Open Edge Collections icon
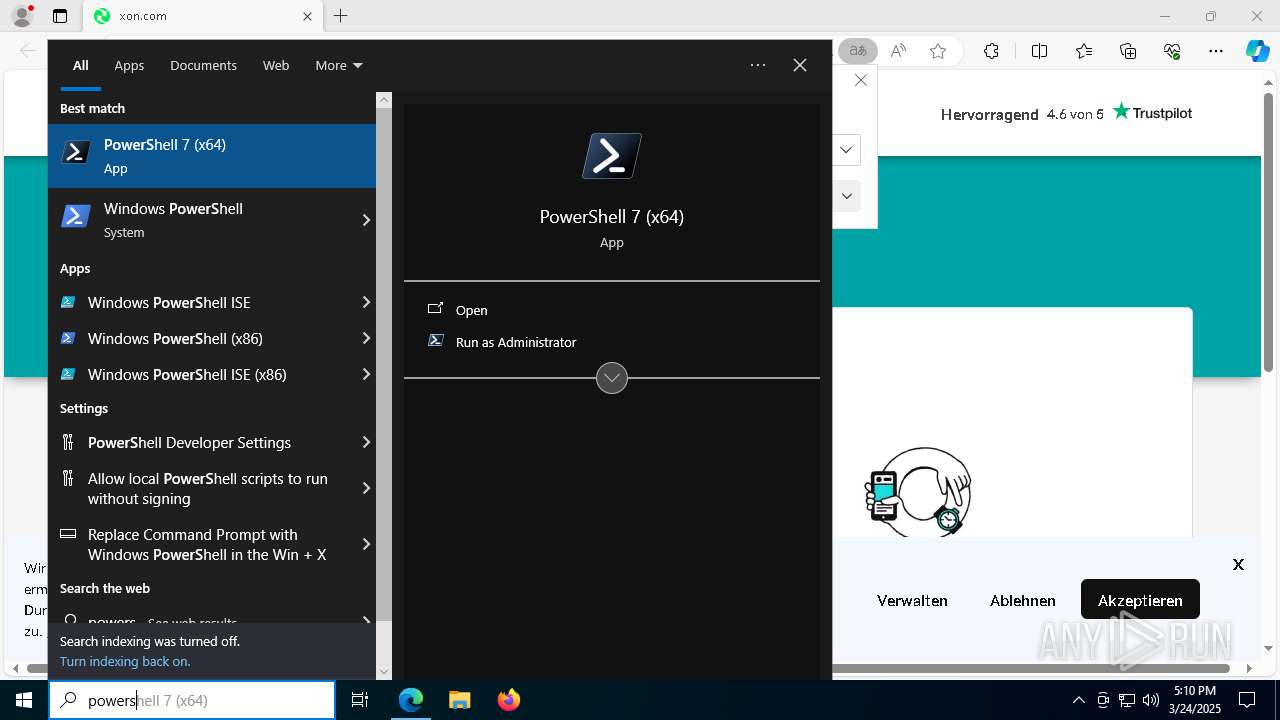Viewport: 1280px width, 720px height. (x=1128, y=51)
